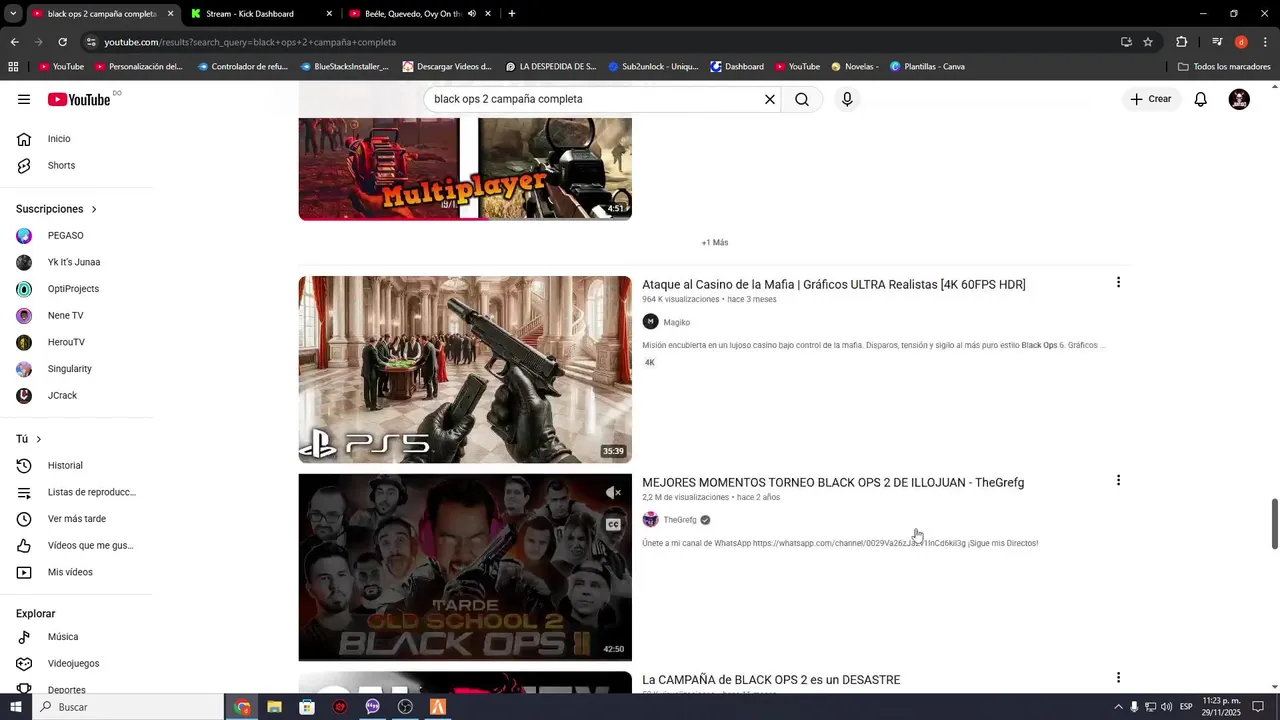Open the account avatar menu

tap(1239, 99)
